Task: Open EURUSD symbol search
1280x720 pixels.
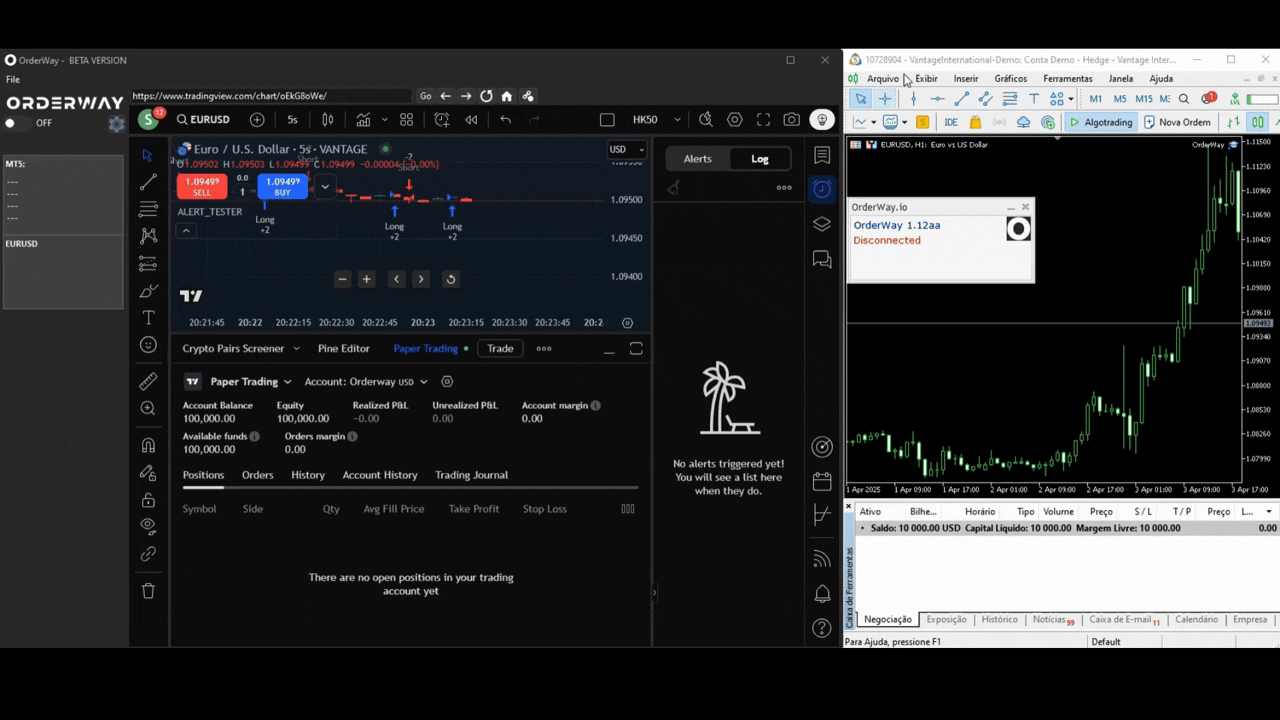Action: 204,120
